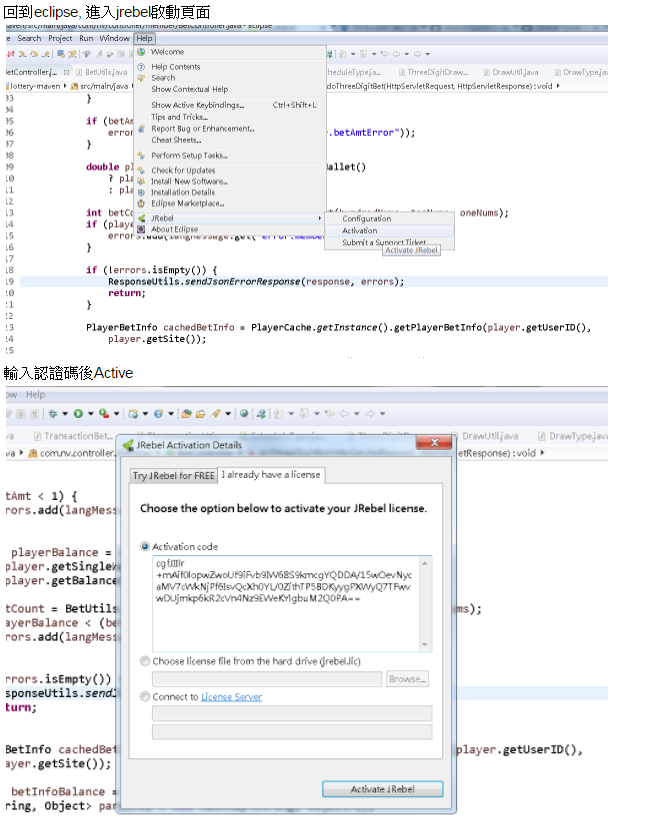Click the Open Type toolbar icon
The image size is (652, 822).
click(187, 414)
